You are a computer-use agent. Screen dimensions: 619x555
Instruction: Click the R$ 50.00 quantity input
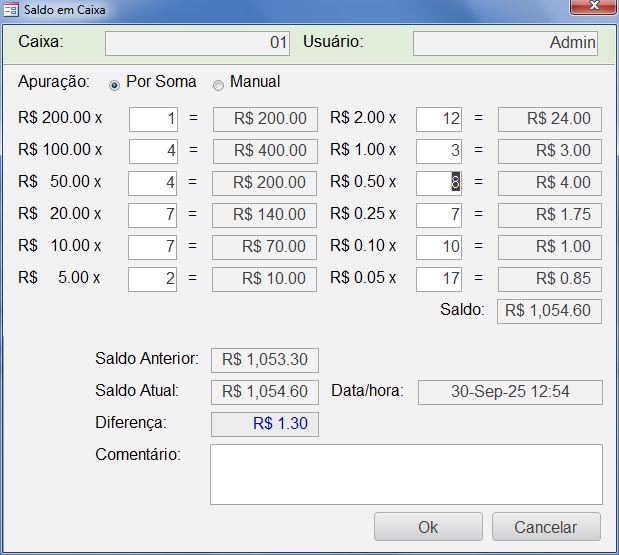click(x=153, y=183)
